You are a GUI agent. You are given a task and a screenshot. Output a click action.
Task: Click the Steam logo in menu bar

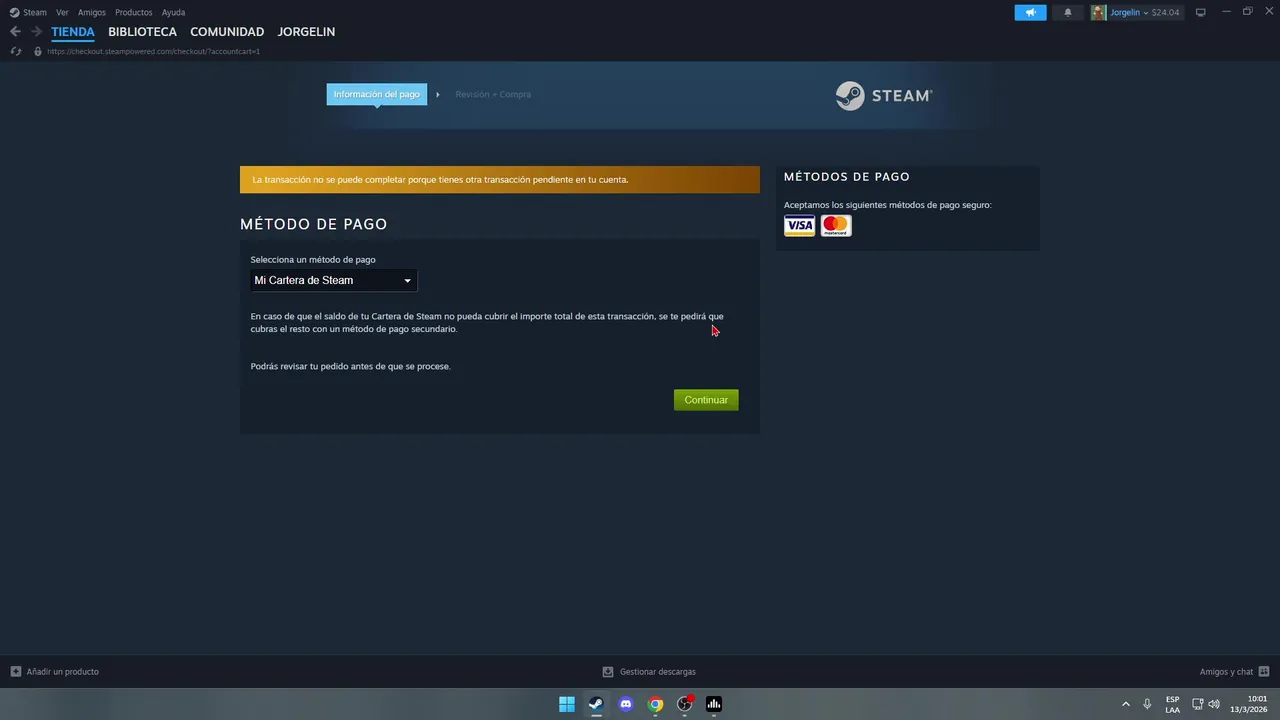pos(14,12)
